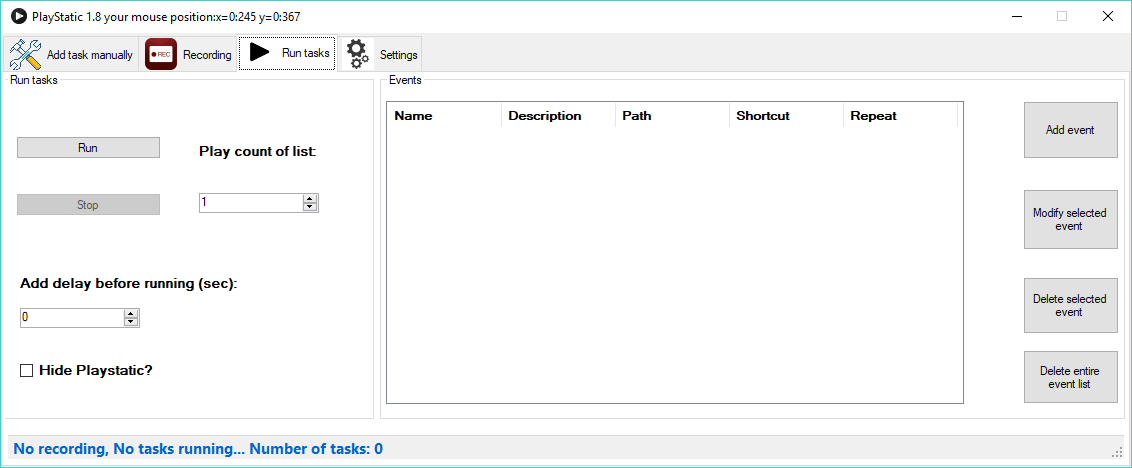Click the wrench and screwdriver tools icon
The width and height of the screenshot is (1132, 468).
pyautogui.click(x=25, y=54)
